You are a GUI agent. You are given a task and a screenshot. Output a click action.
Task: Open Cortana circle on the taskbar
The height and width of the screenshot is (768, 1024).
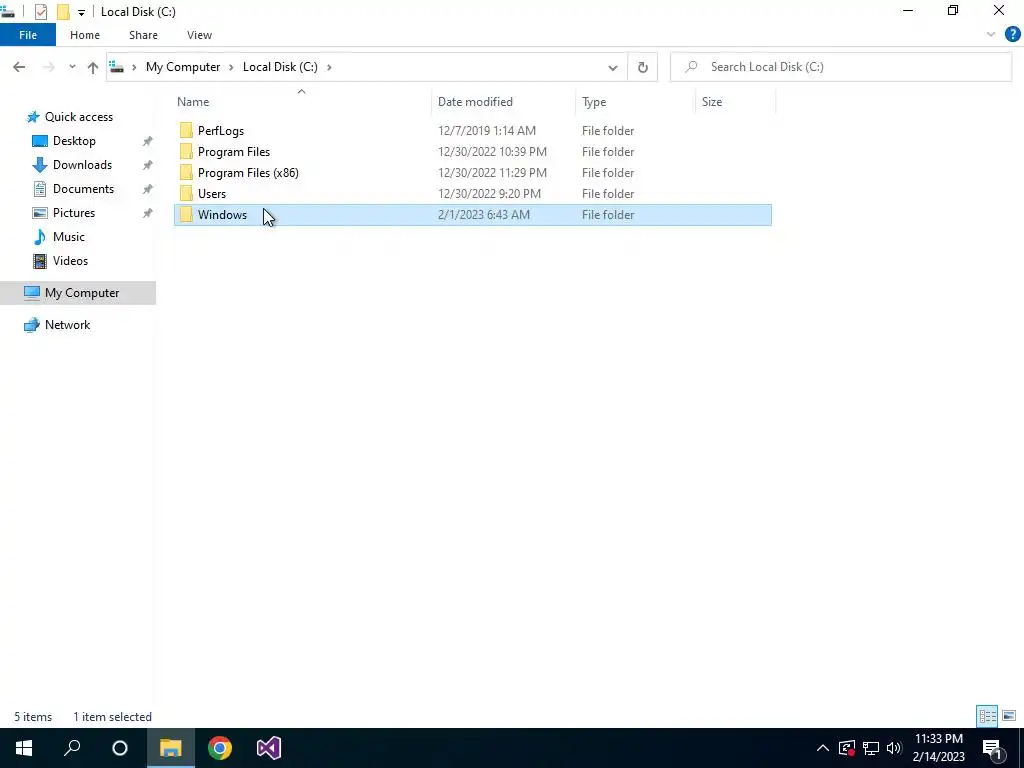coord(120,748)
